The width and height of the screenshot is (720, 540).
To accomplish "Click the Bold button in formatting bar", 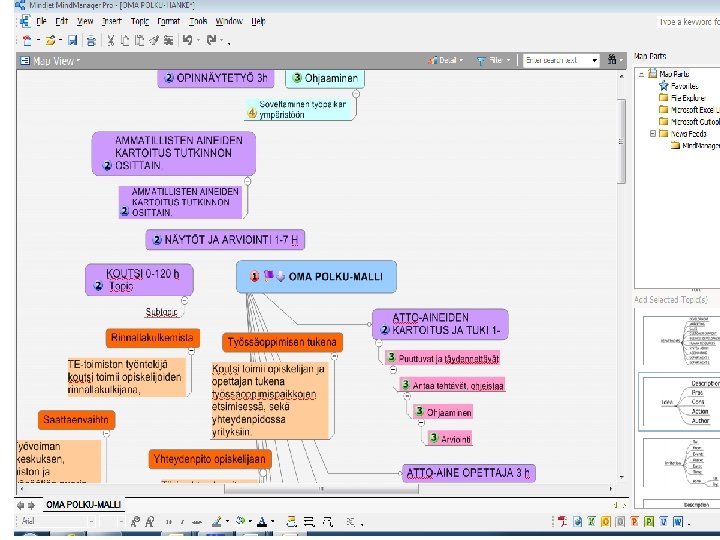I will (x=169, y=522).
